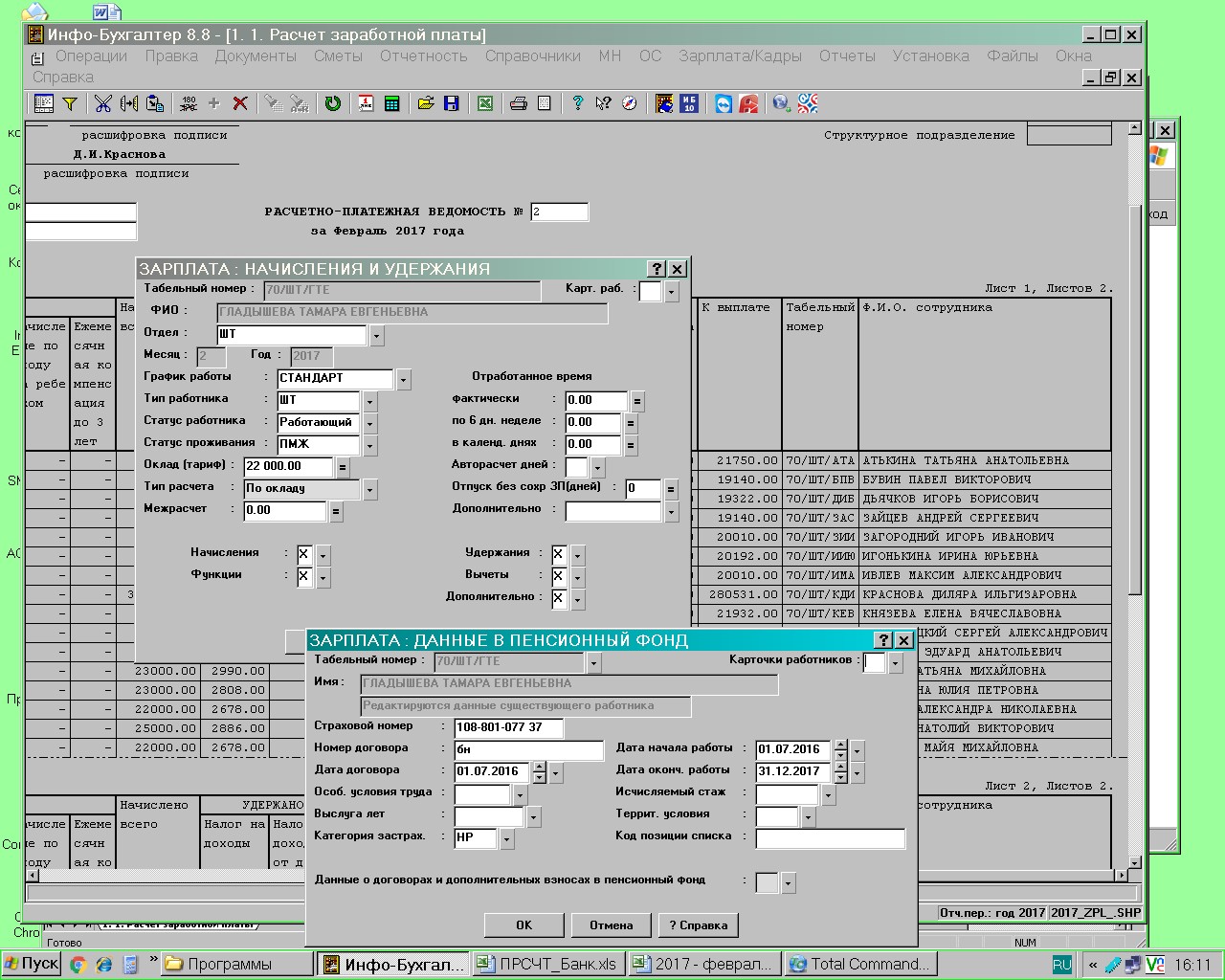The height and width of the screenshot is (980, 1225).
Task: Click the = button beside Межрасчет
Action: pos(336,512)
